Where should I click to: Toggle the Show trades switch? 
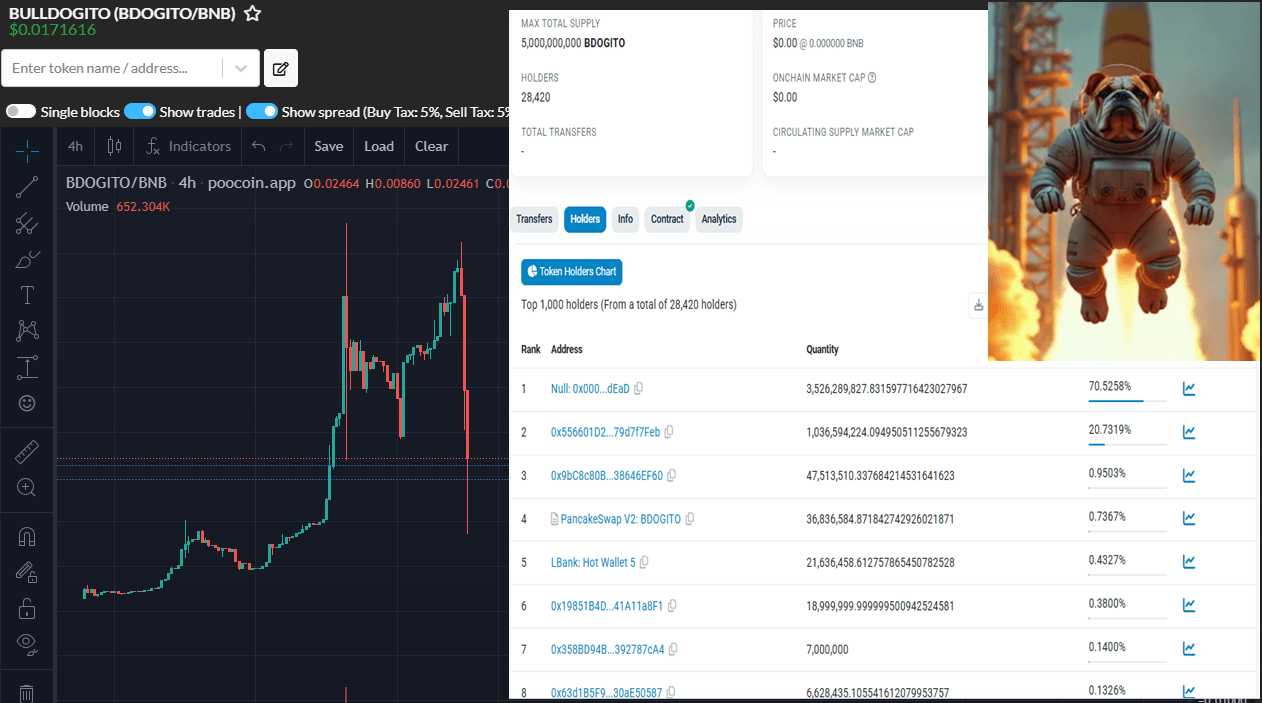140,112
